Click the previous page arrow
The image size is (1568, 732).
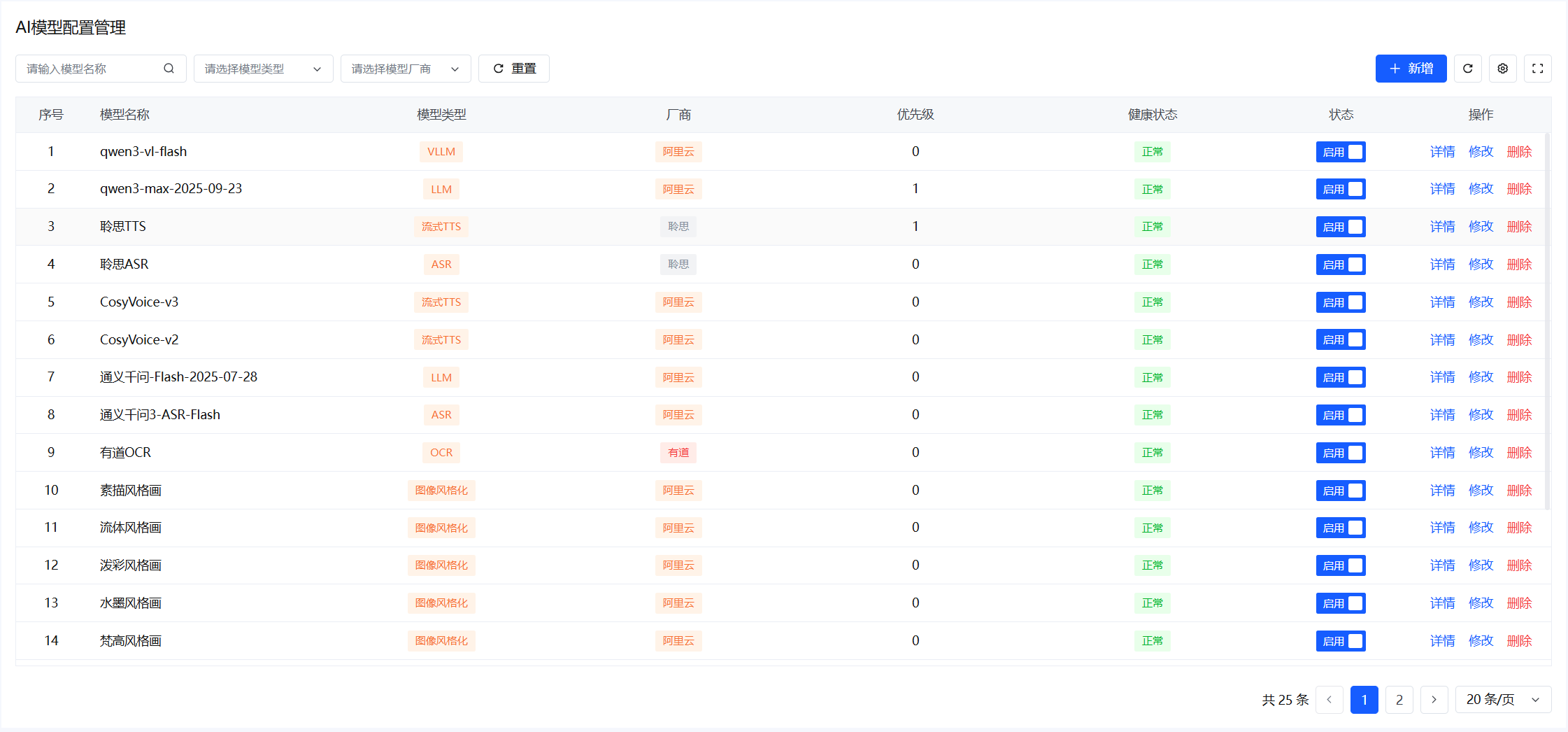1329,700
